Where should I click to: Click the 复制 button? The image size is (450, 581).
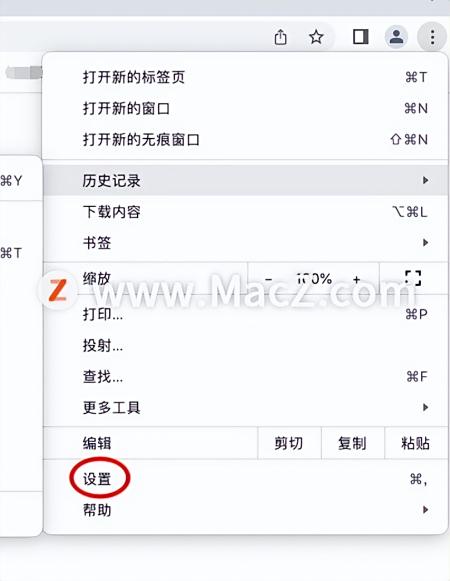(353, 443)
